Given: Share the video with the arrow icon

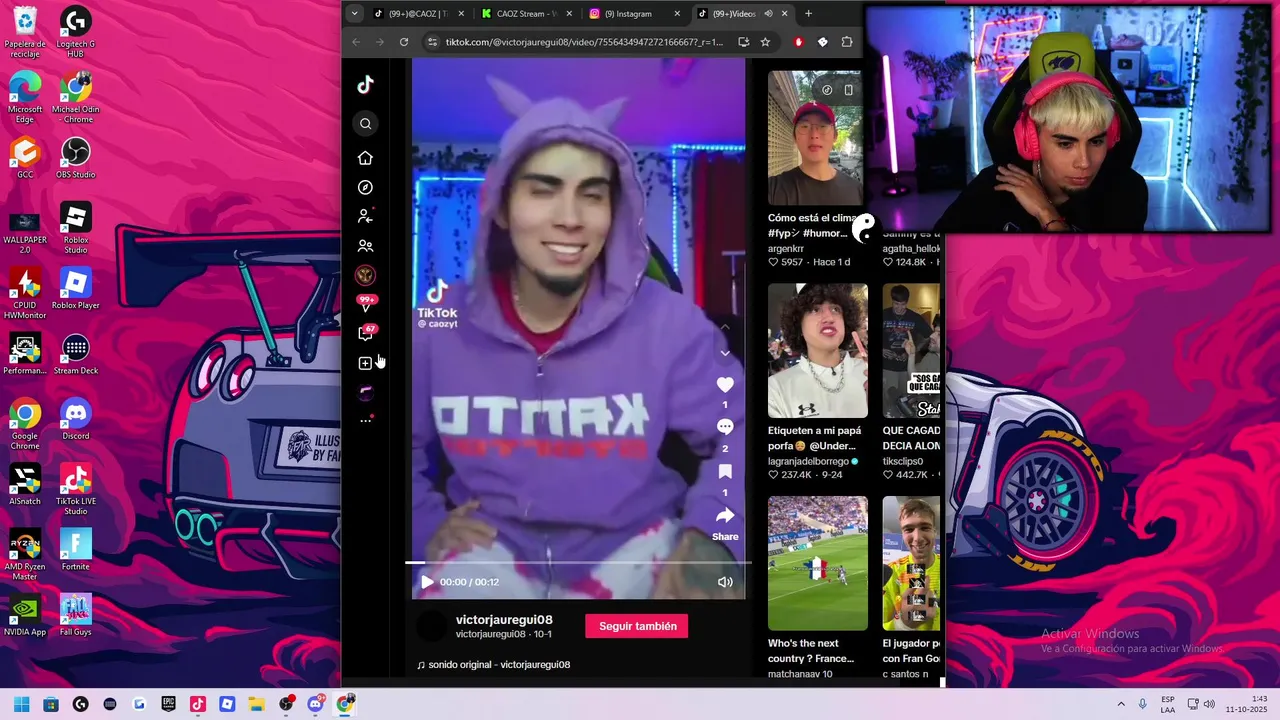Looking at the screenshot, I should point(725,515).
